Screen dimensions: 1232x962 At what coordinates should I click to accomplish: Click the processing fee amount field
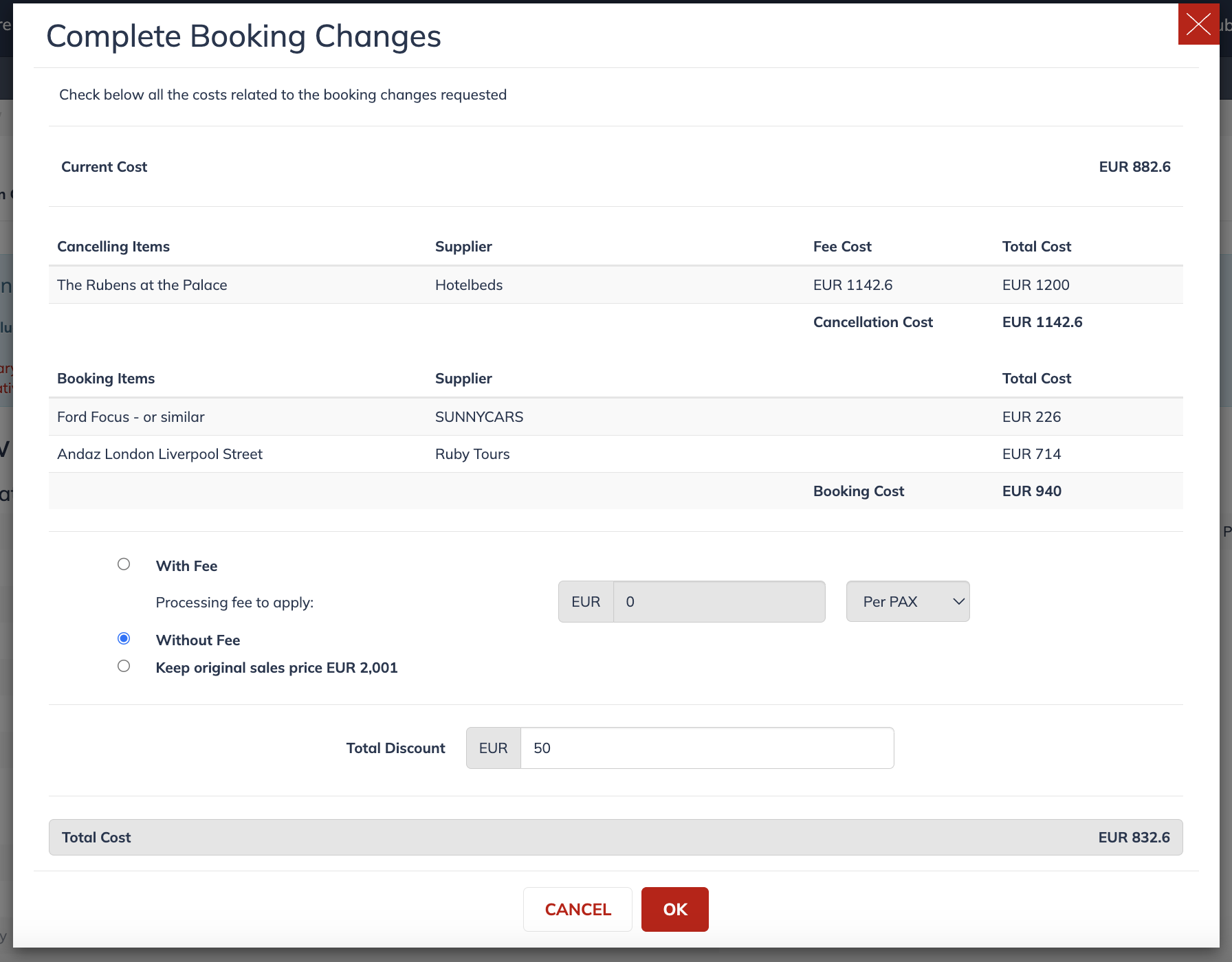tap(719, 601)
